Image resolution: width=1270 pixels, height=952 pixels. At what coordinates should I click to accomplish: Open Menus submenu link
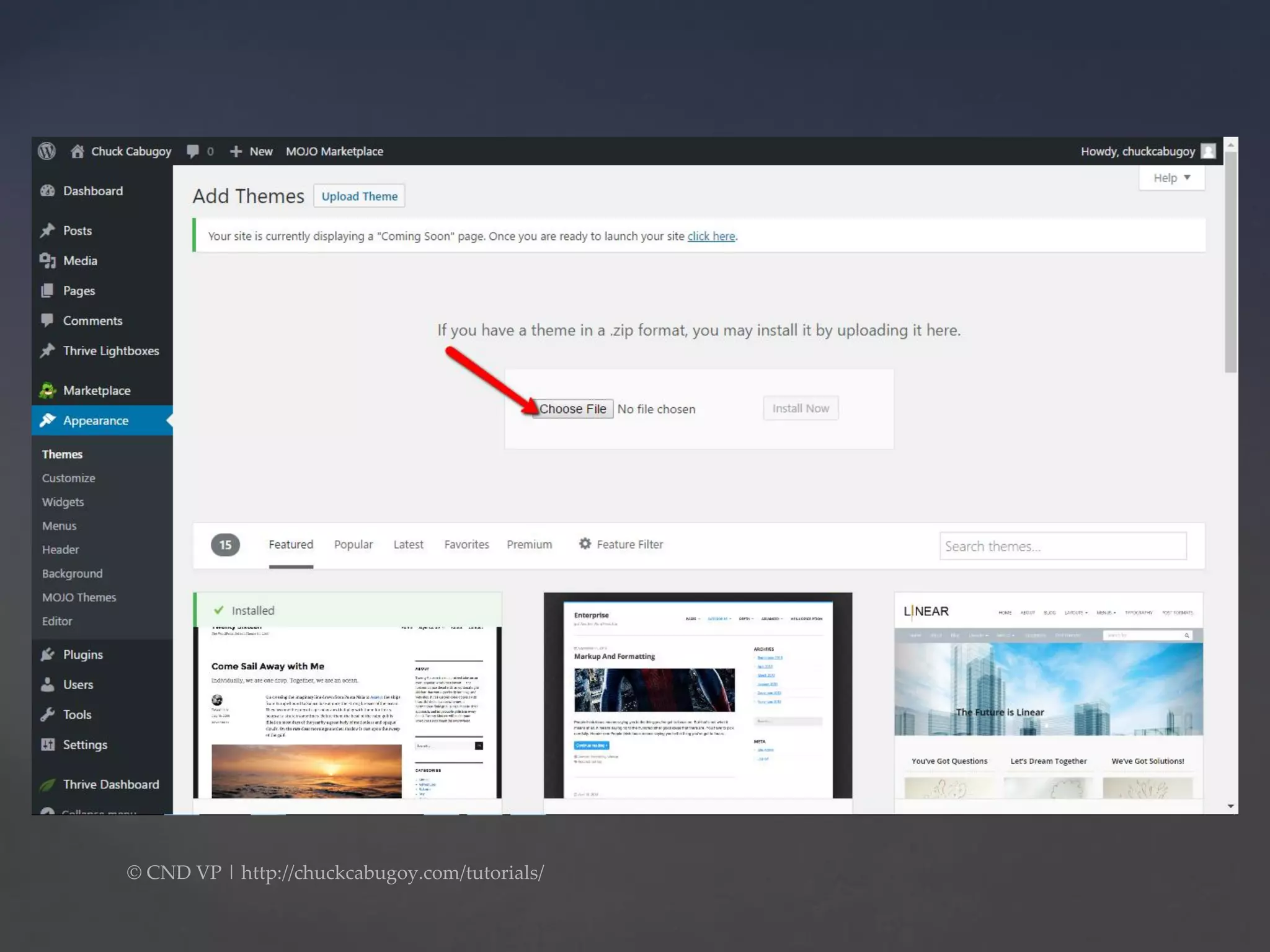coord(59,526)
